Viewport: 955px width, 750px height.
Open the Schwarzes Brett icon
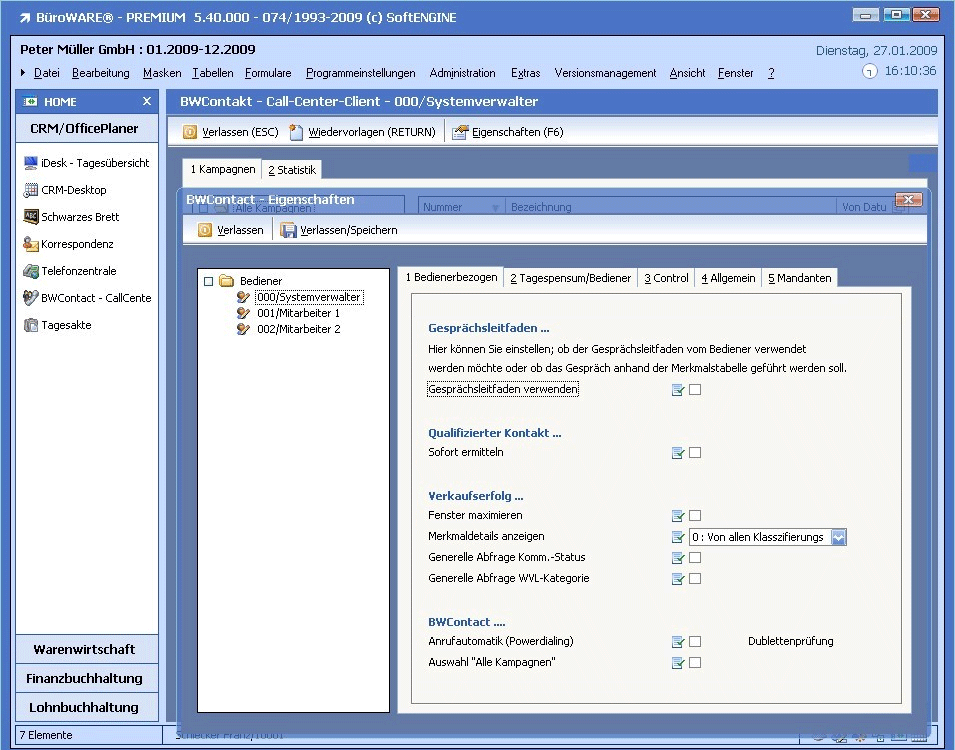pyautogui.click(x=30, y=217)
